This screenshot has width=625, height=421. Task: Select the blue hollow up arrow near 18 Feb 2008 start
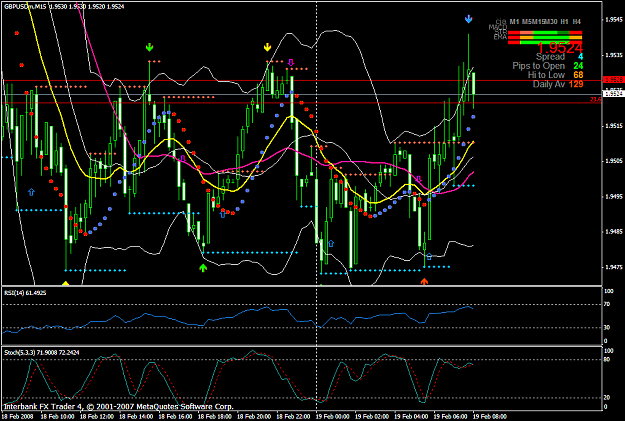coord(31,192)
